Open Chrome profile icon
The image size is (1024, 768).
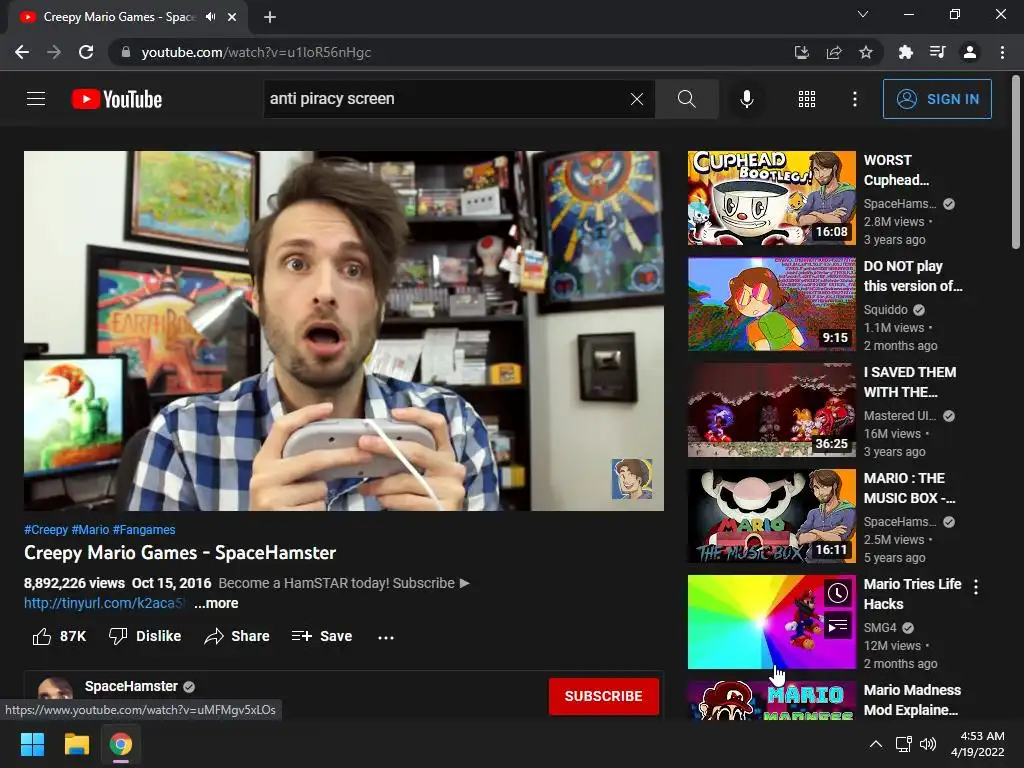[970, 52]
